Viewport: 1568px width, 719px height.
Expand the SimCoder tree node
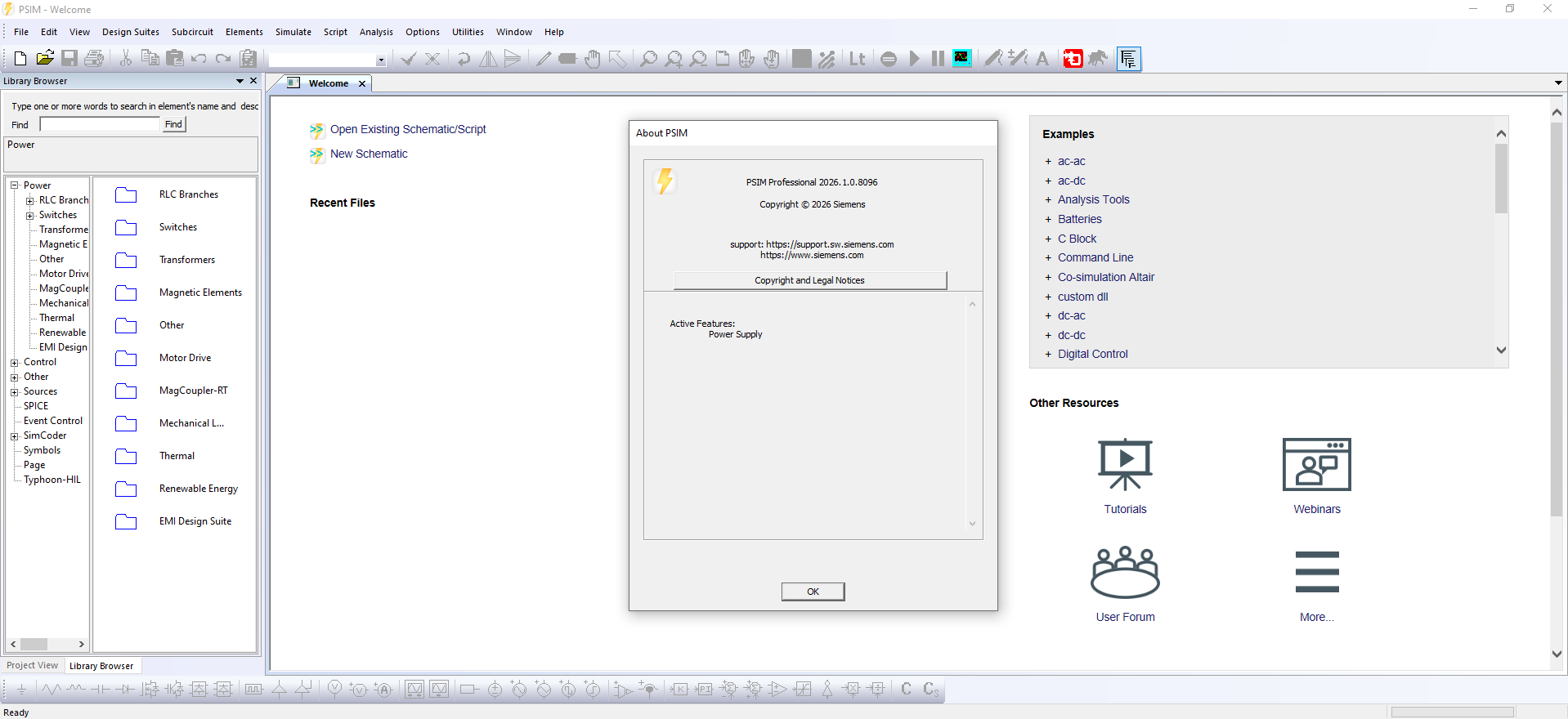(x=14, y=435)
